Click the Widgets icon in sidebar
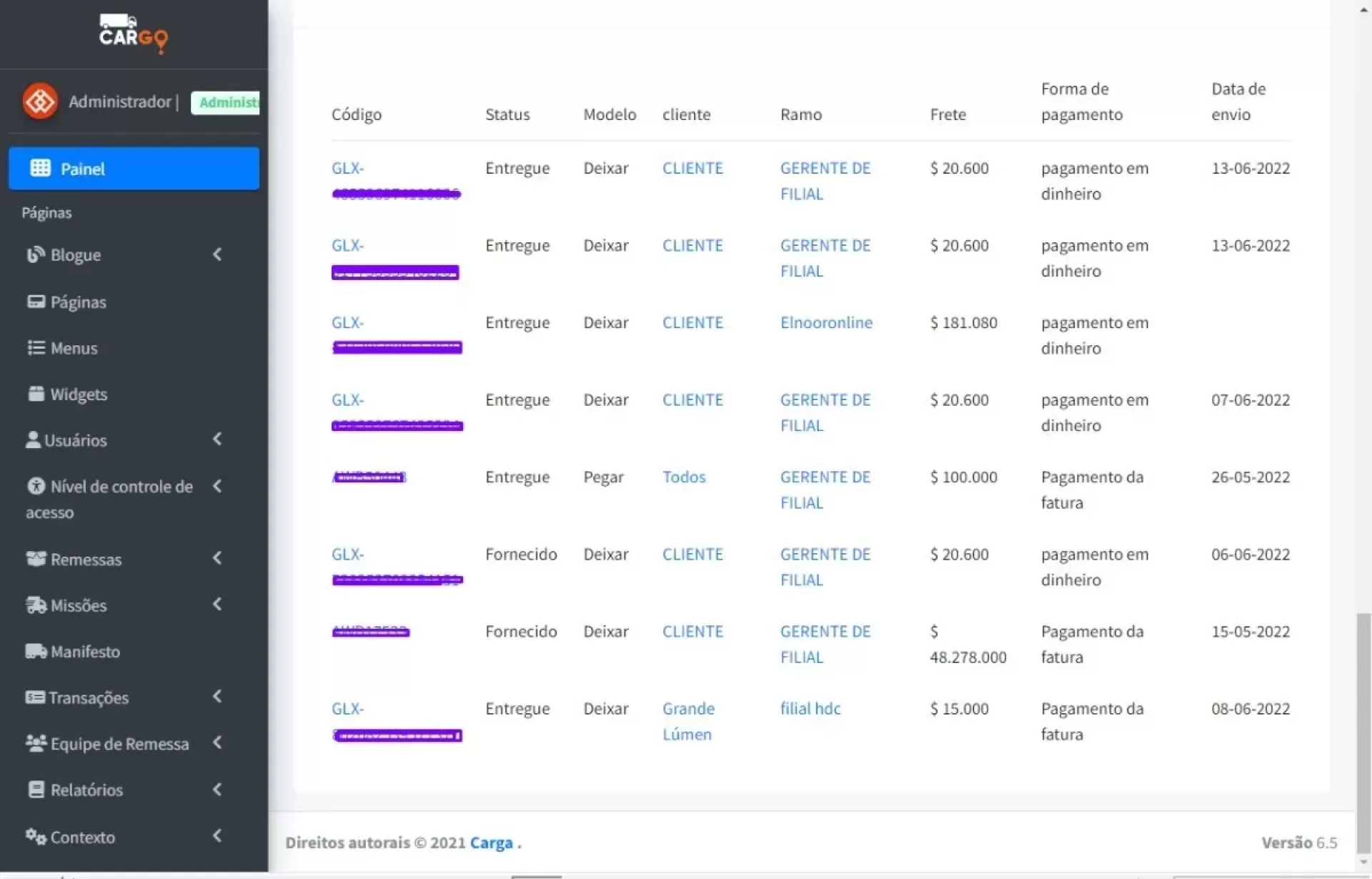 (x=36, y=394)
